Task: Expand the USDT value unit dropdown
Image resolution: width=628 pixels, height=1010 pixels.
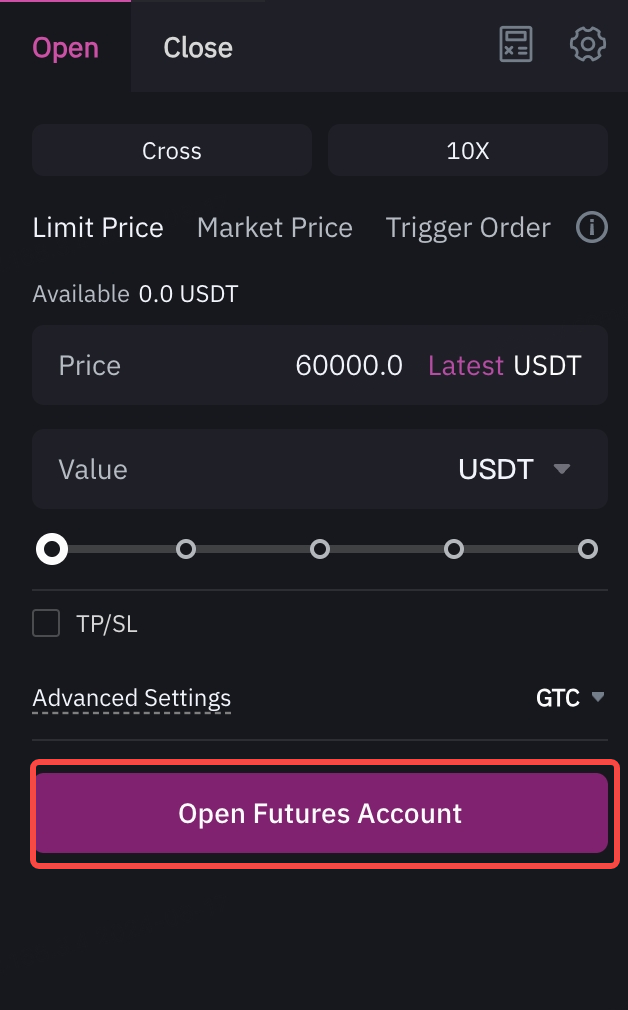Action: 515,469
